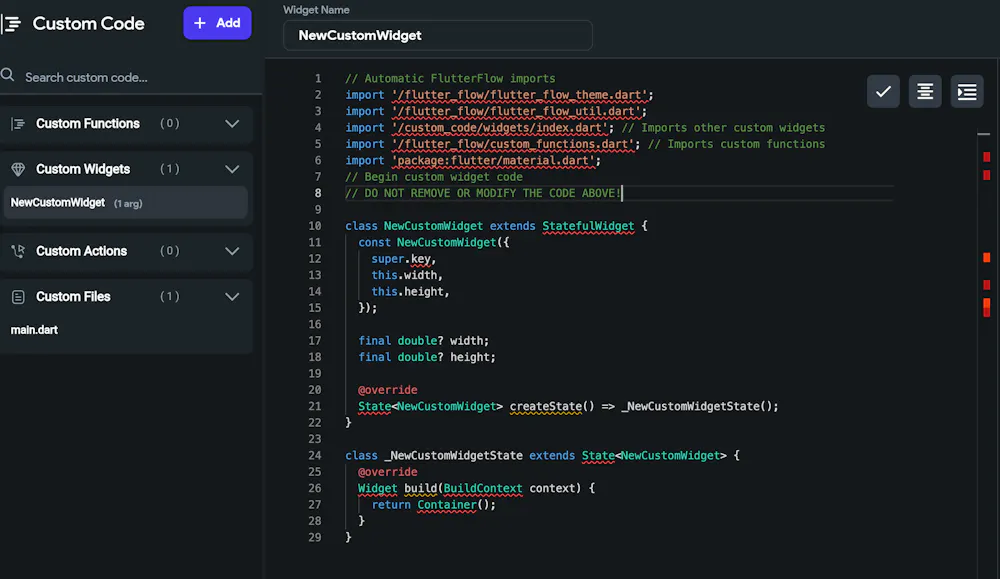The image size is (1000, 579).
Task: Click the Custom Files document icon
Action: (x=18, y=297)
